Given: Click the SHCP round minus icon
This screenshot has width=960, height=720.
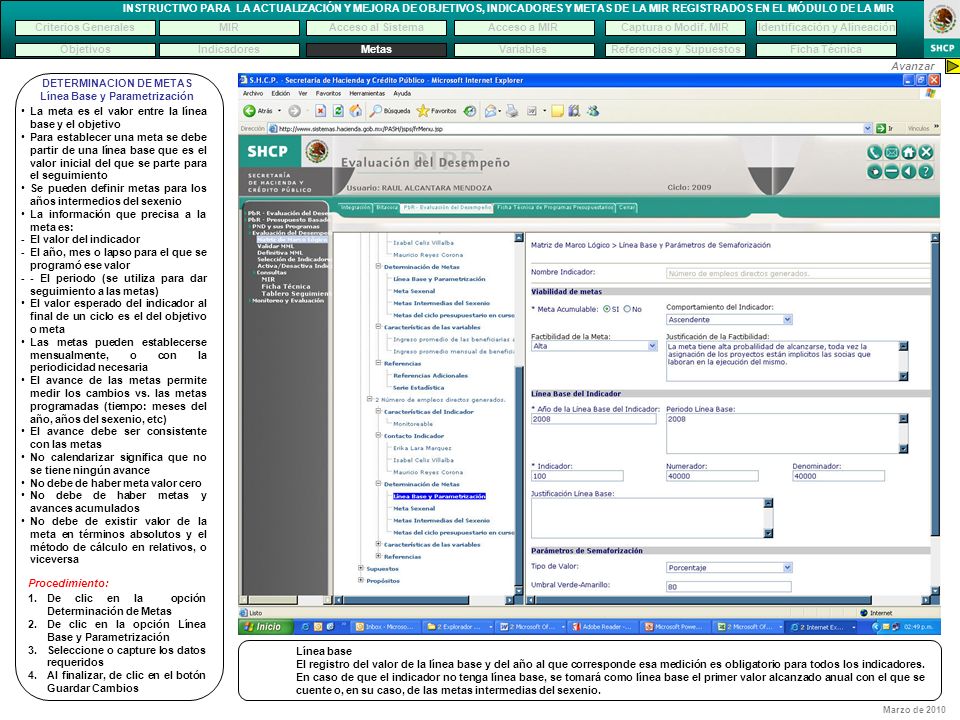Looking at the screenshot, I should 891,172.
